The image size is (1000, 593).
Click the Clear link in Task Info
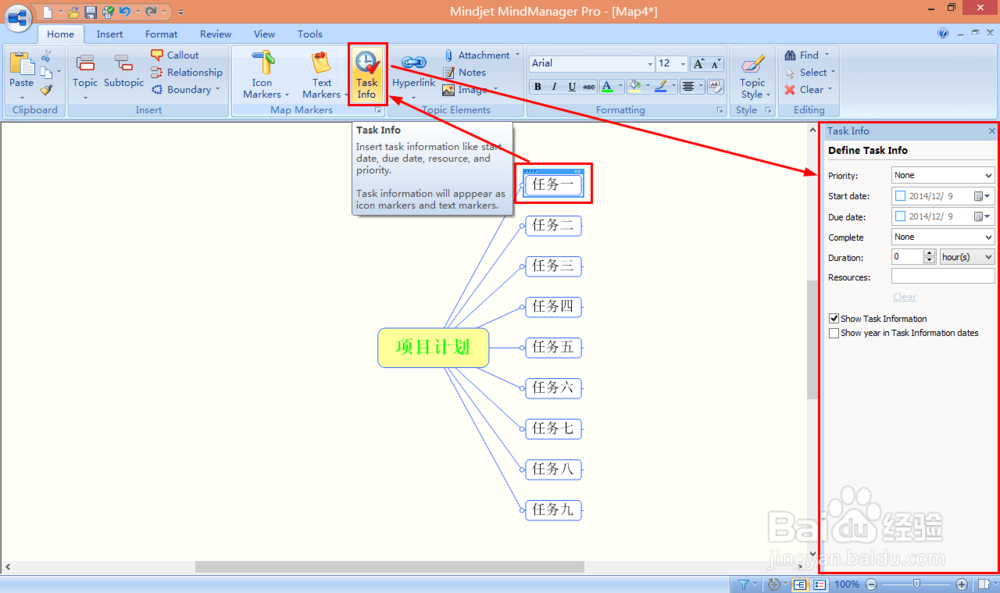pyautogui.click(x=904, y=297)
